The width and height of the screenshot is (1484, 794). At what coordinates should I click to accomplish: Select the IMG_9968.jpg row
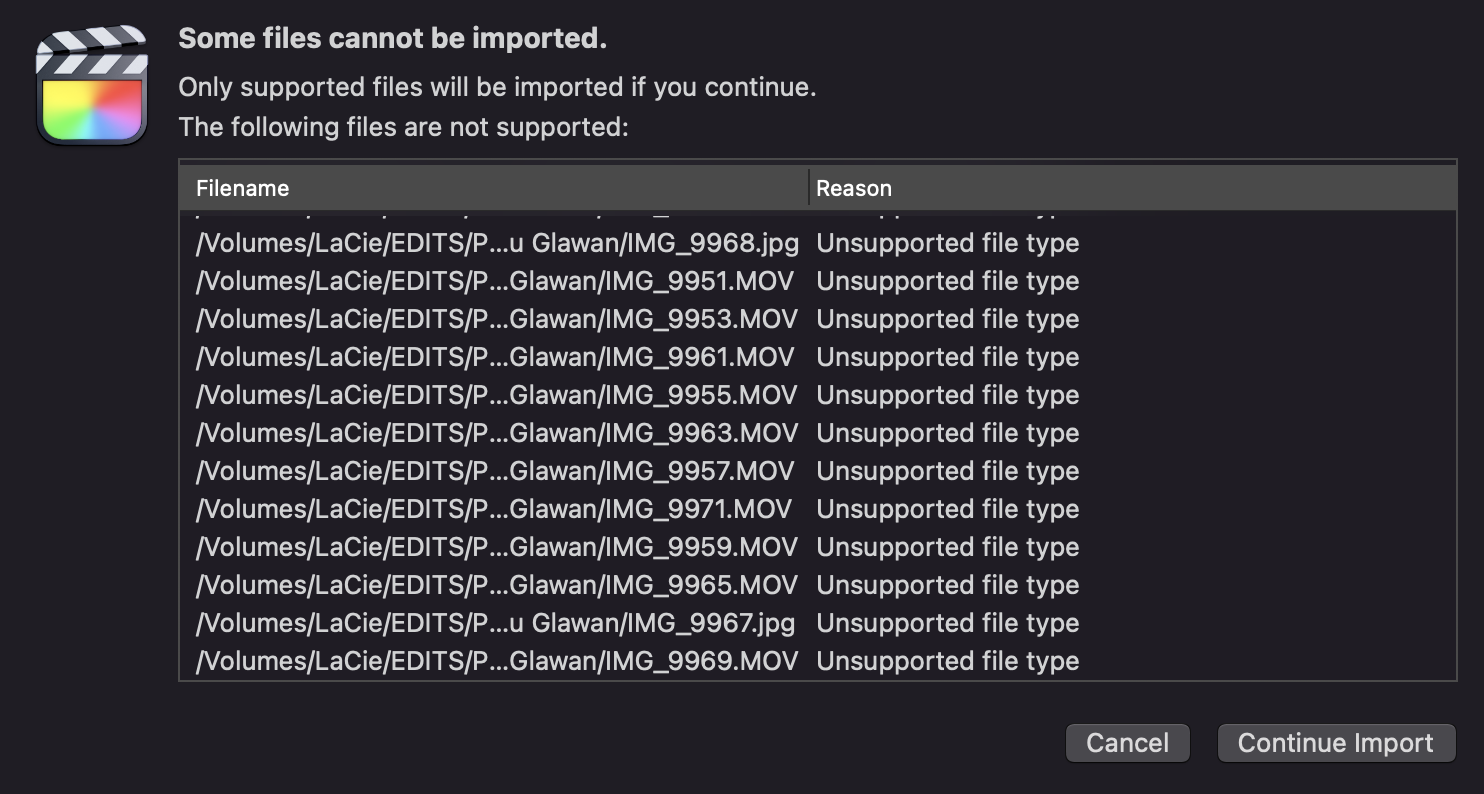[496, 243]
